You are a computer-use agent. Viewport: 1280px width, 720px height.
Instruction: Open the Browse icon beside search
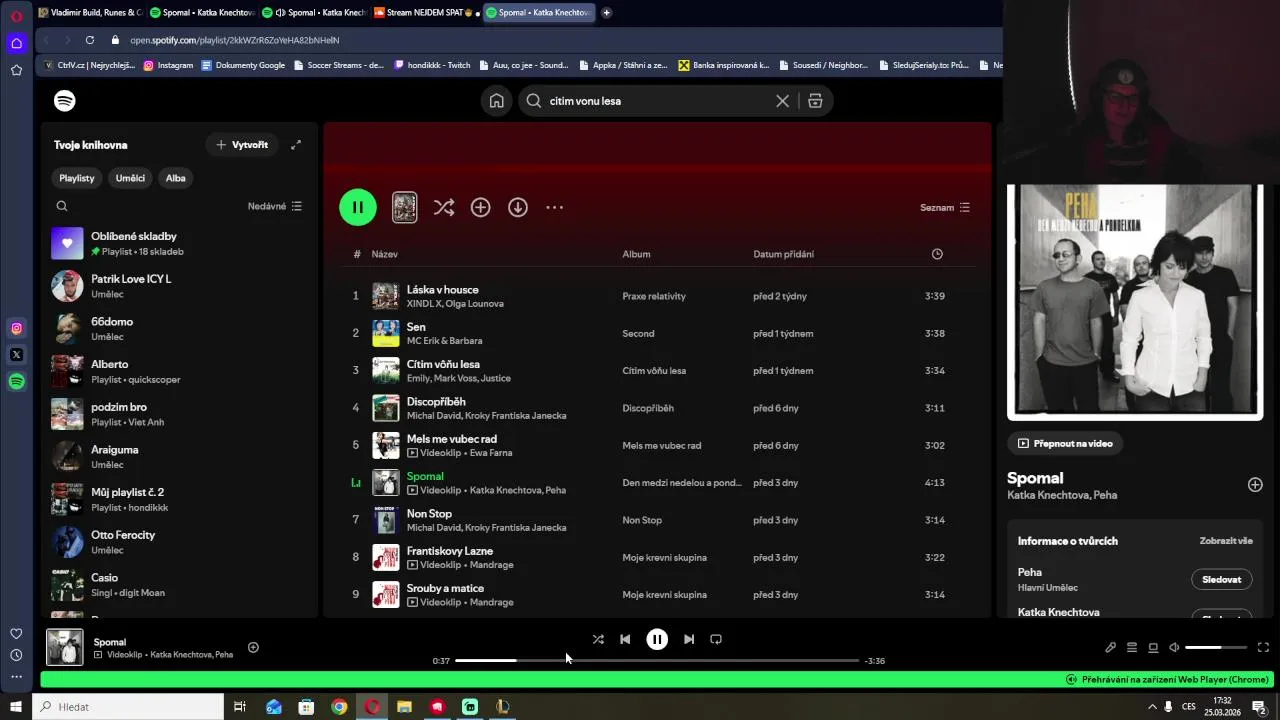815,101
